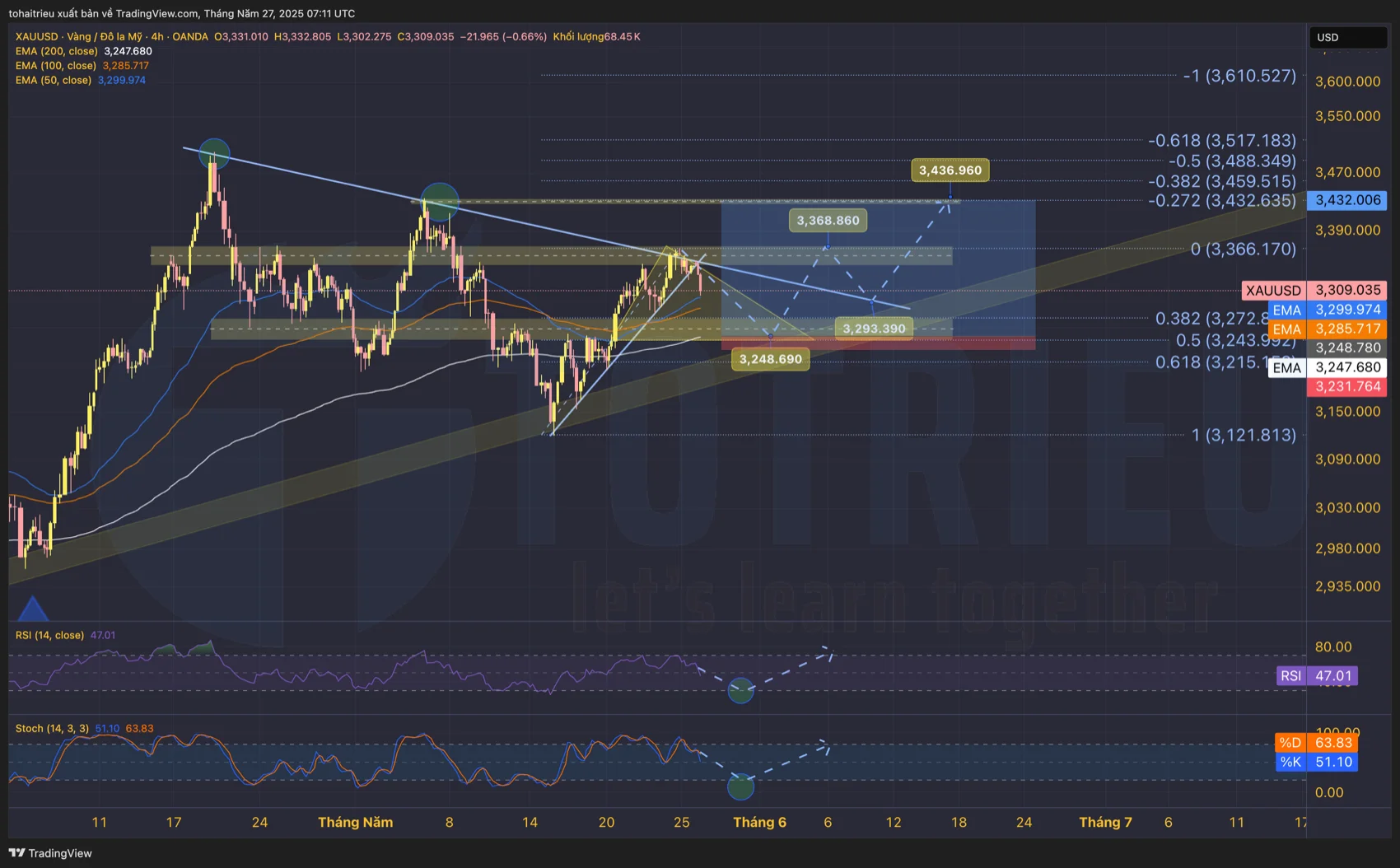The image size is (1400, 868).
Task: Open the RSI (14, close) indicator legend
Action: click(49, 635)
